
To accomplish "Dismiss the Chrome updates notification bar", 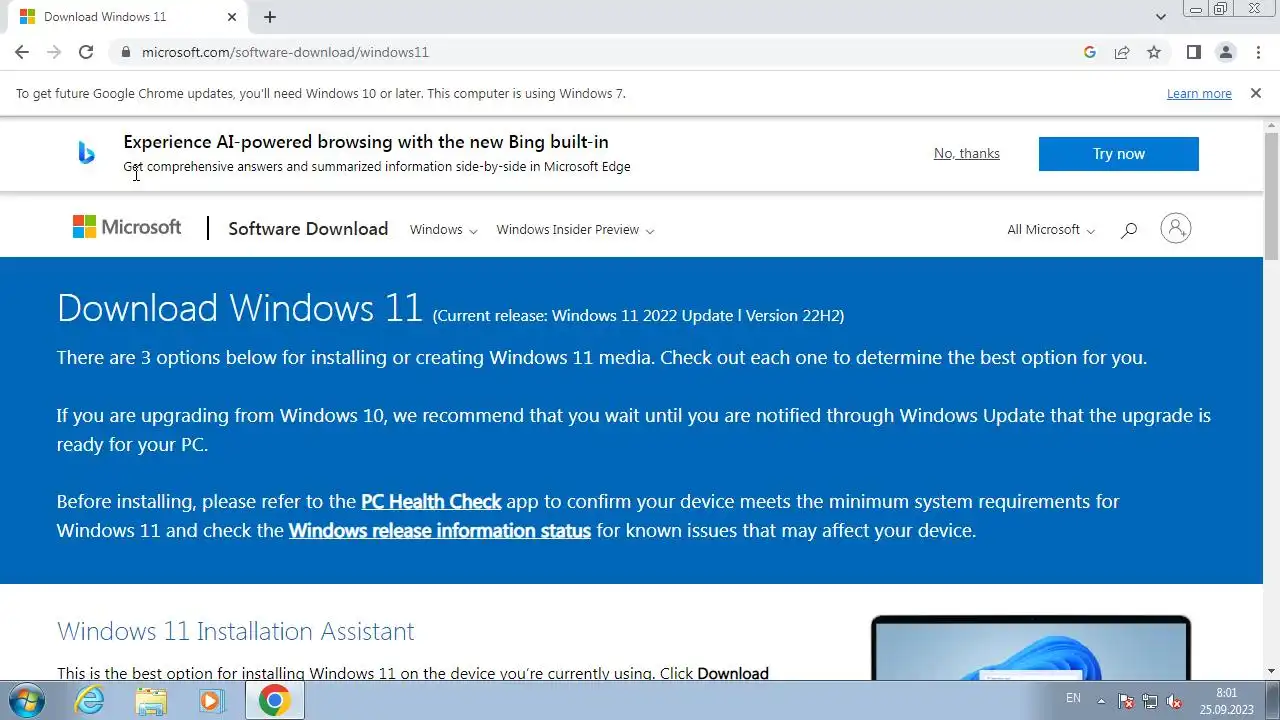I will point(1255,93).
